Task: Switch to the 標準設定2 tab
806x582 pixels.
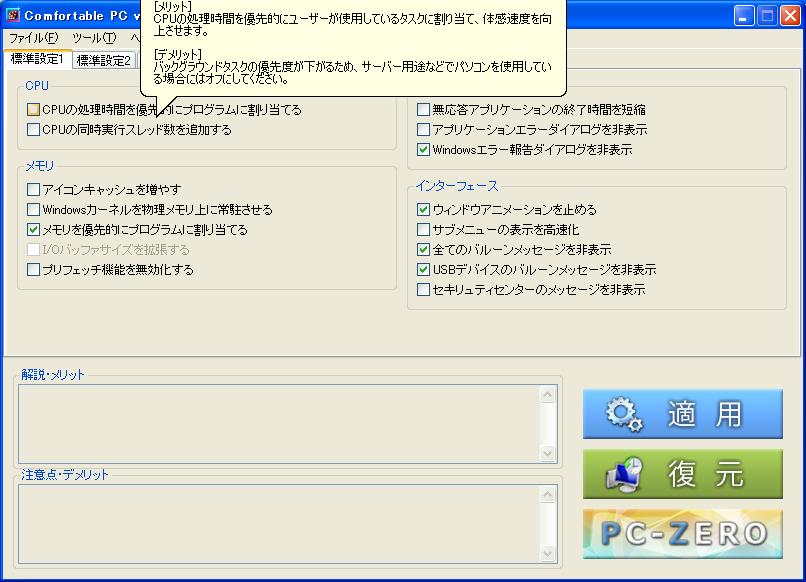Action: click(x=104, y=61)
